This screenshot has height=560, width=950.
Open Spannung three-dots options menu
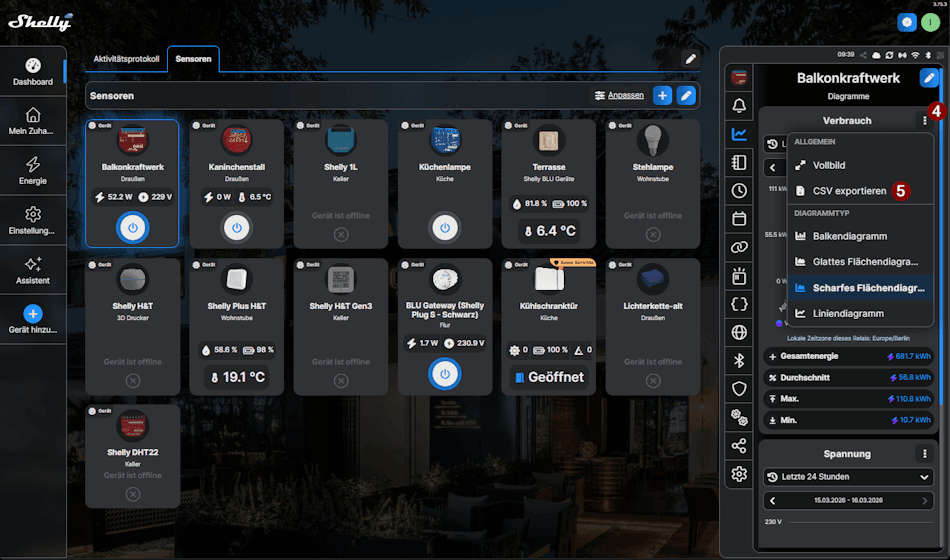(924, 453)
